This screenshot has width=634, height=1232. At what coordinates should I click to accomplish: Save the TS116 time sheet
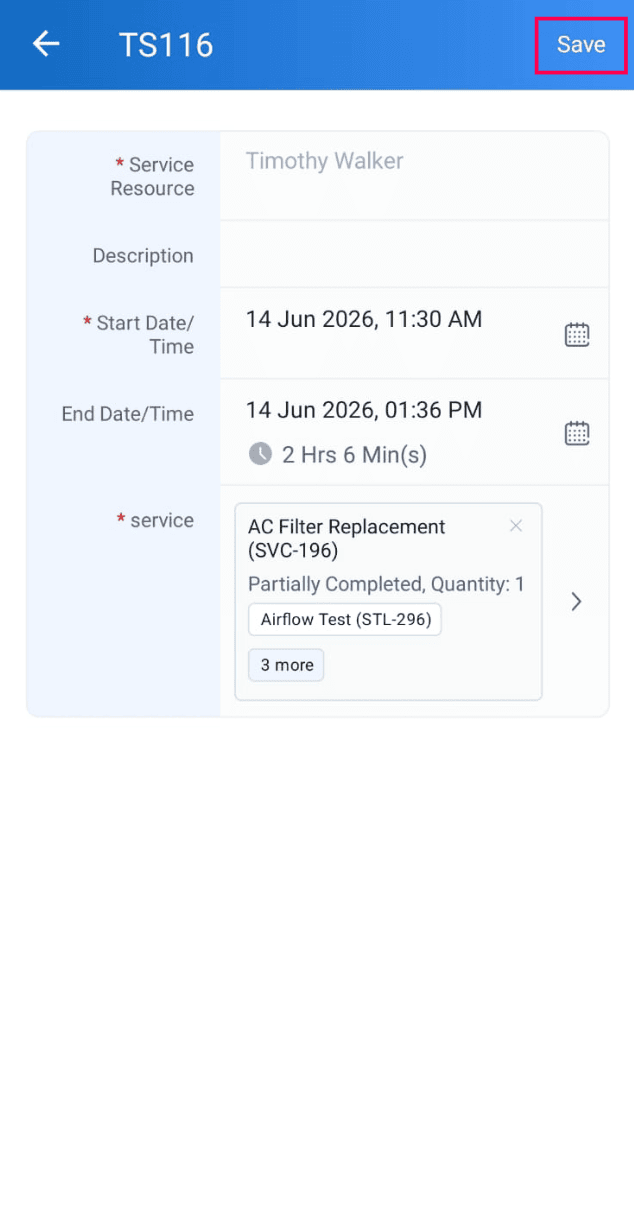581,45
